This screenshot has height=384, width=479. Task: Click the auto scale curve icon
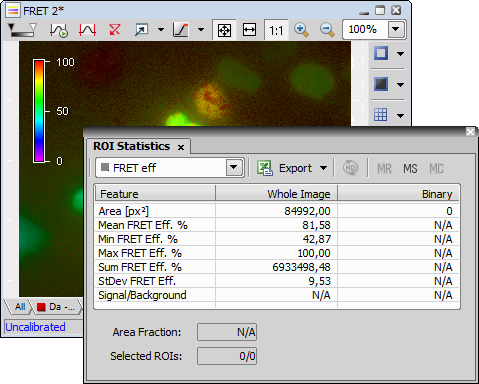[87, 30]
